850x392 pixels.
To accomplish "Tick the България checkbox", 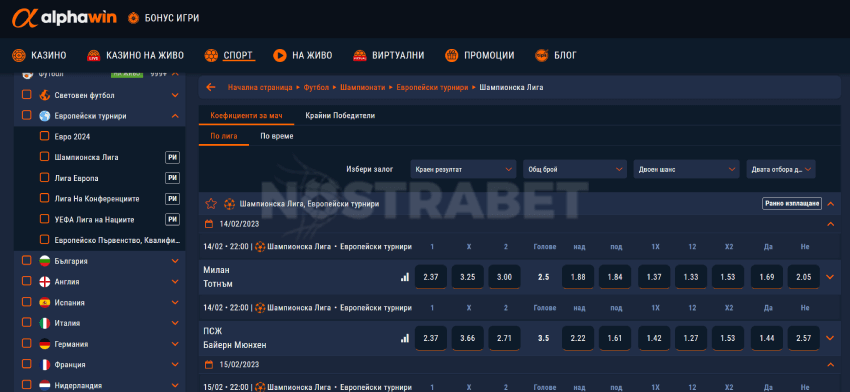I will click(x=26, y=261).
